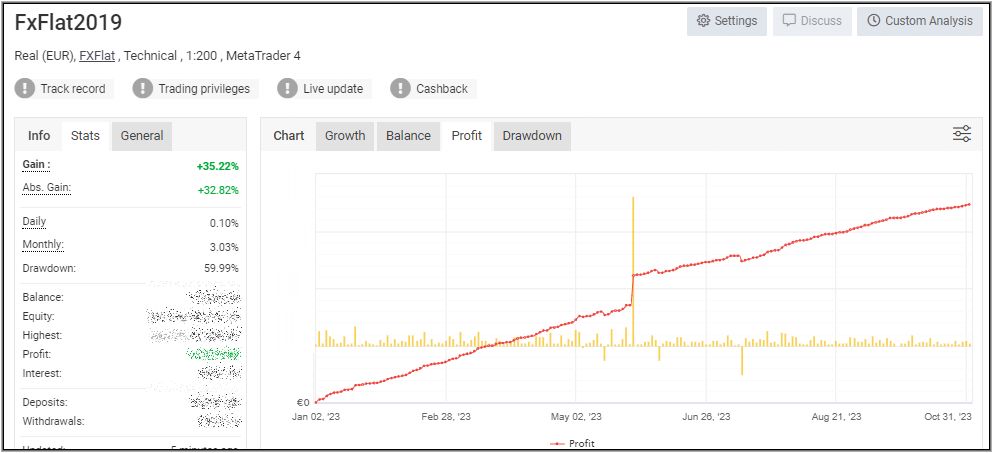Click the Abs. Gain label link
The width and height of the screenshot is (993, 453).
tap(46, 188)
